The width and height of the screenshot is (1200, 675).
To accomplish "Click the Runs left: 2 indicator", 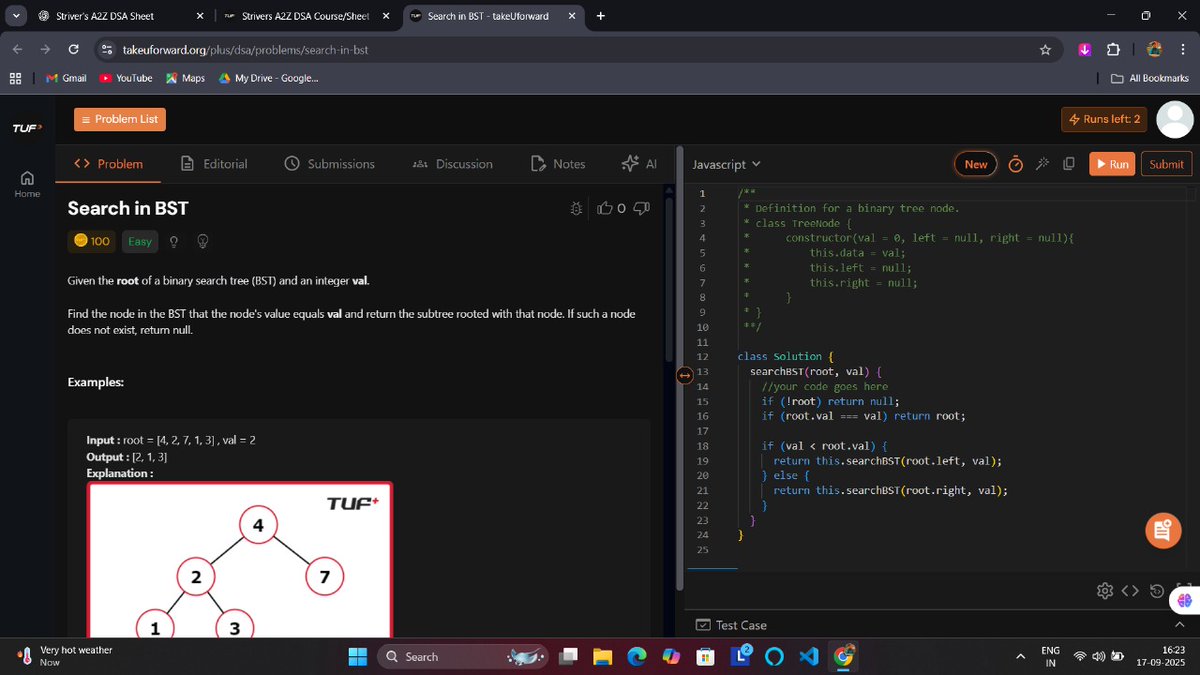I will point(1104,119).
